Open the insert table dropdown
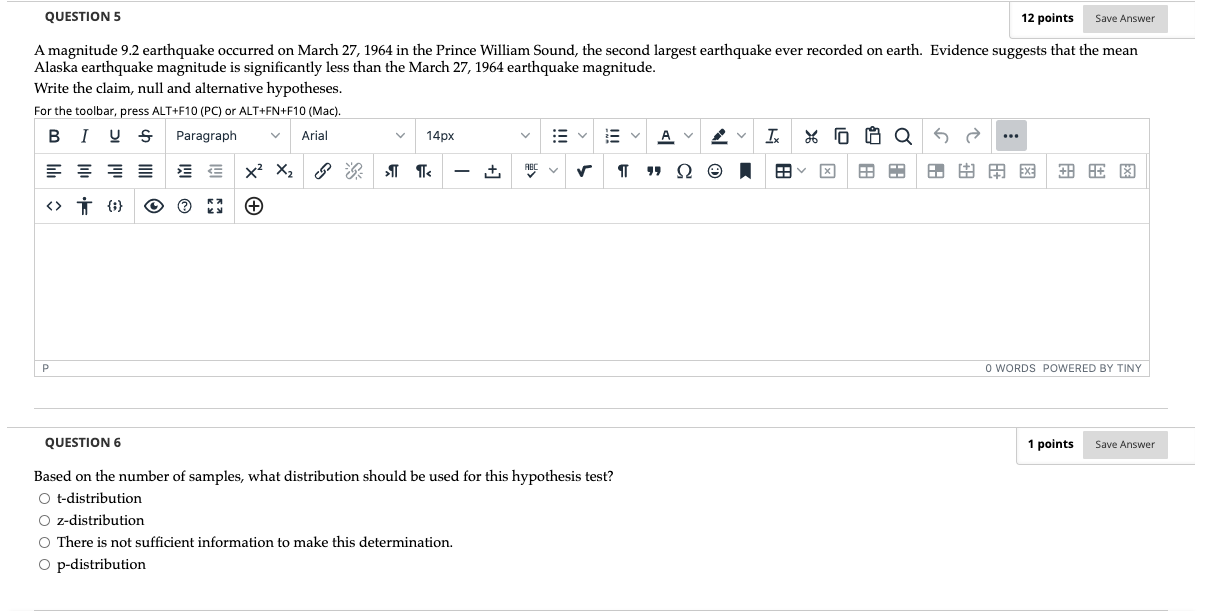This screenshot has height=611, width=1209. coord(790,172)
